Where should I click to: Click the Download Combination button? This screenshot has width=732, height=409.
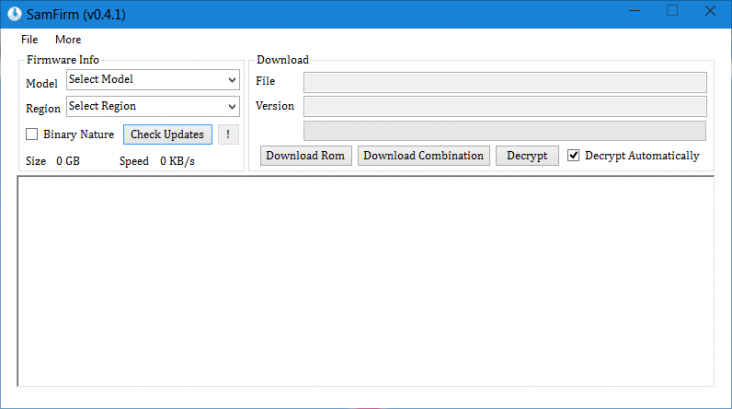click(x=423, y=155)
